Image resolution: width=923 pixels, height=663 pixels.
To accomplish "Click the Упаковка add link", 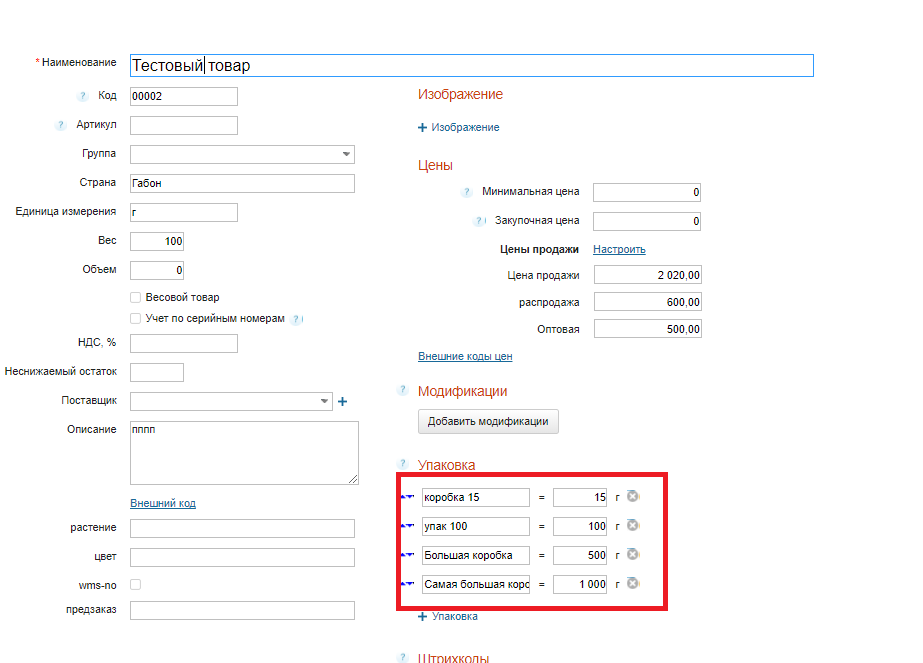I will coord(455,616).
